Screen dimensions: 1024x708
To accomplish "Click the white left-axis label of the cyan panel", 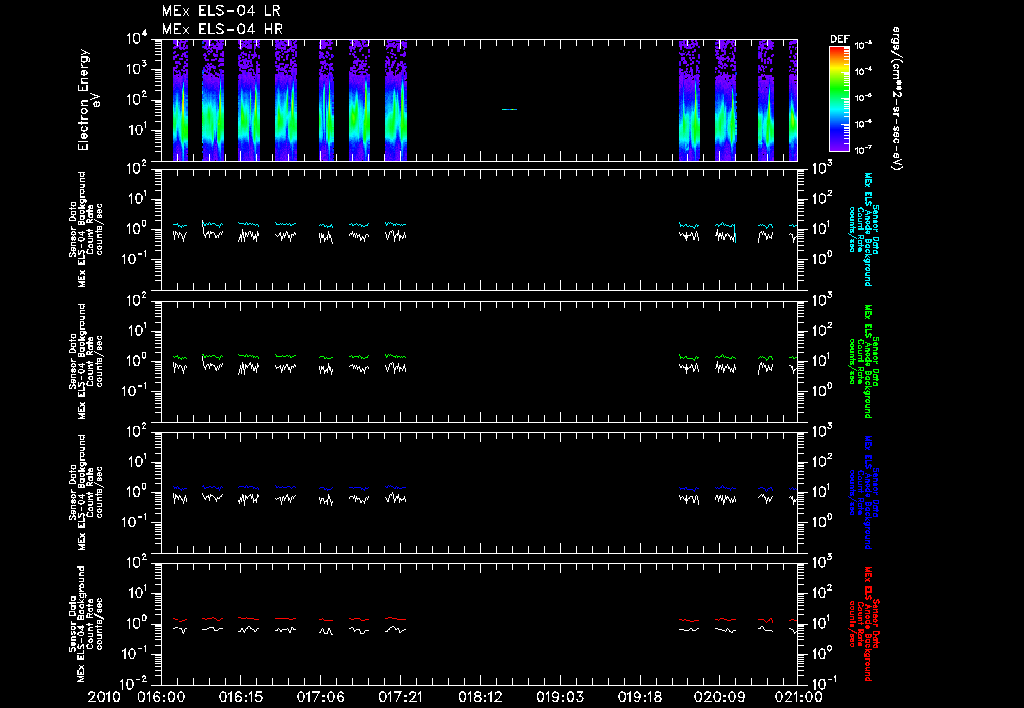I will point(86,229).
